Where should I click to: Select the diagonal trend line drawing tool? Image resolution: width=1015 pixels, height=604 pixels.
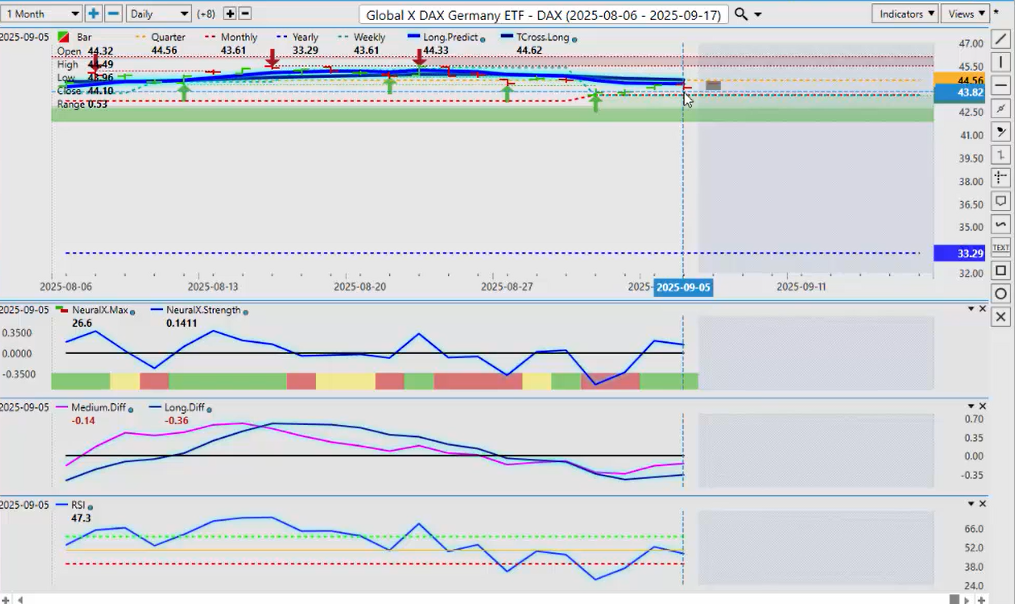[x=1001, y=39]
